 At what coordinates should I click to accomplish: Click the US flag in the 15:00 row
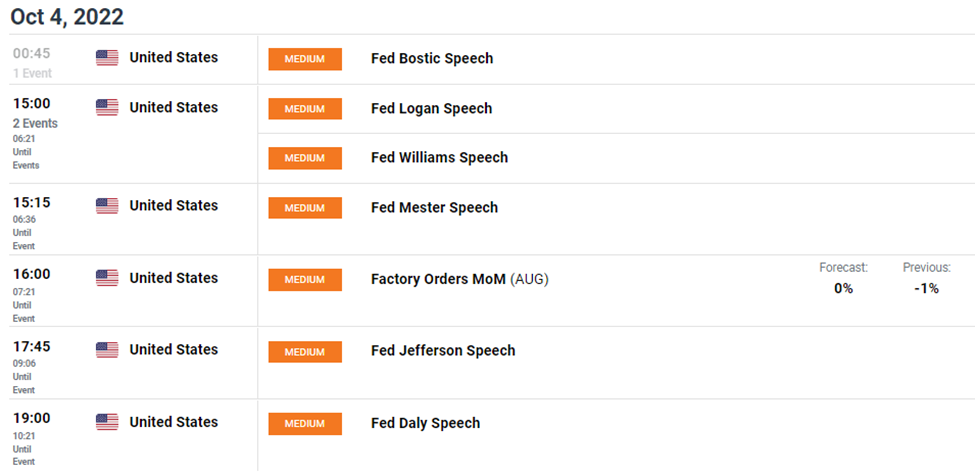pos(107,108)
